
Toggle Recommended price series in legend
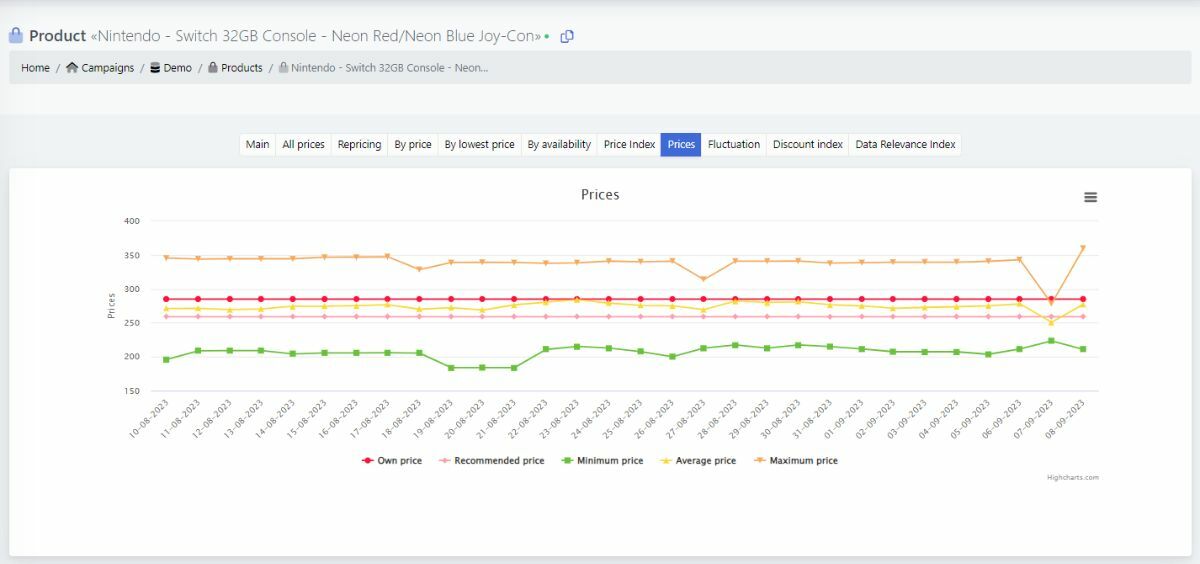(x=492, y=461)
